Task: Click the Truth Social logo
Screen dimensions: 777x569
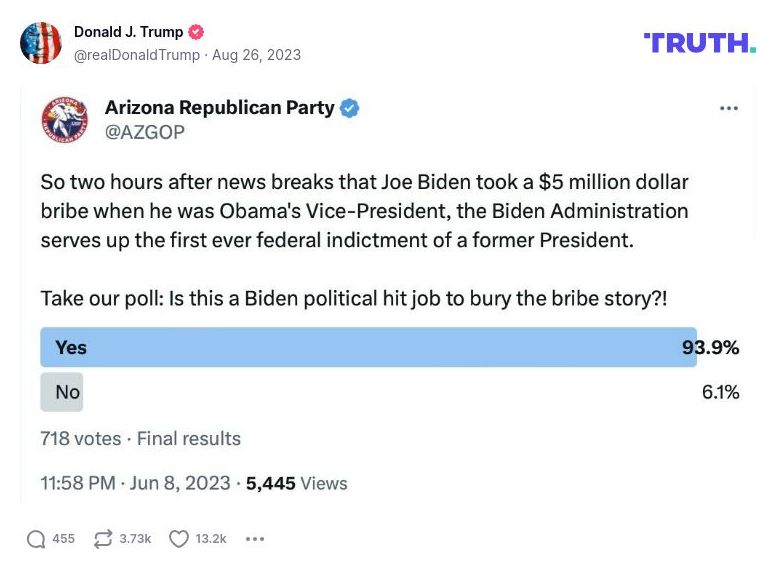Action: pyautogui.click(x=700, y=42)
